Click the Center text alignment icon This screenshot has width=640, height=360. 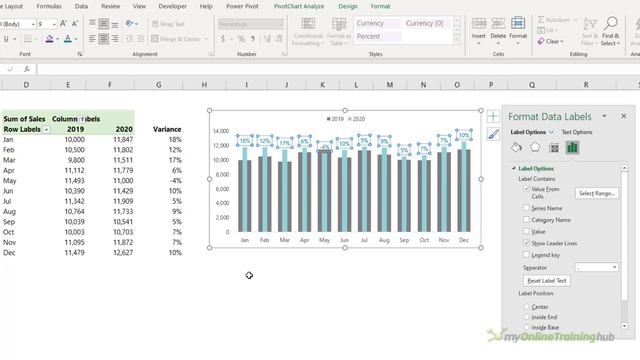point(104,39)
